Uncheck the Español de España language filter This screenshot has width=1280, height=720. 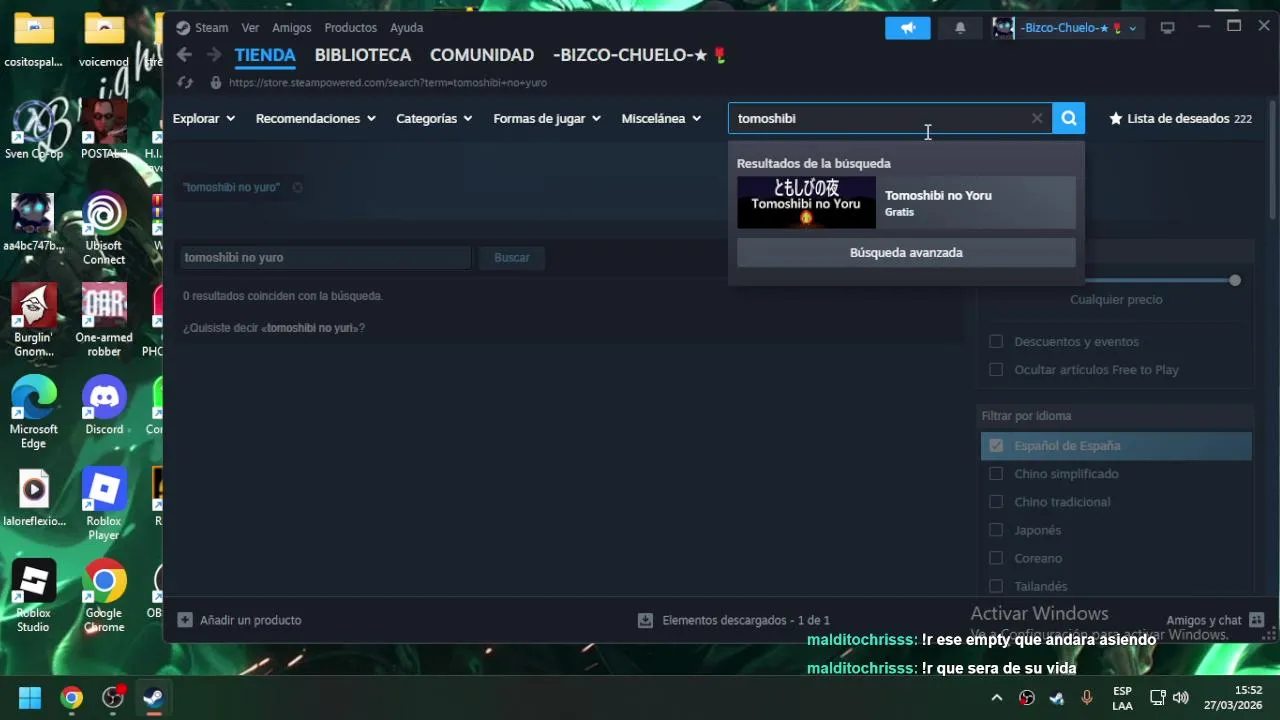point(996,446)
